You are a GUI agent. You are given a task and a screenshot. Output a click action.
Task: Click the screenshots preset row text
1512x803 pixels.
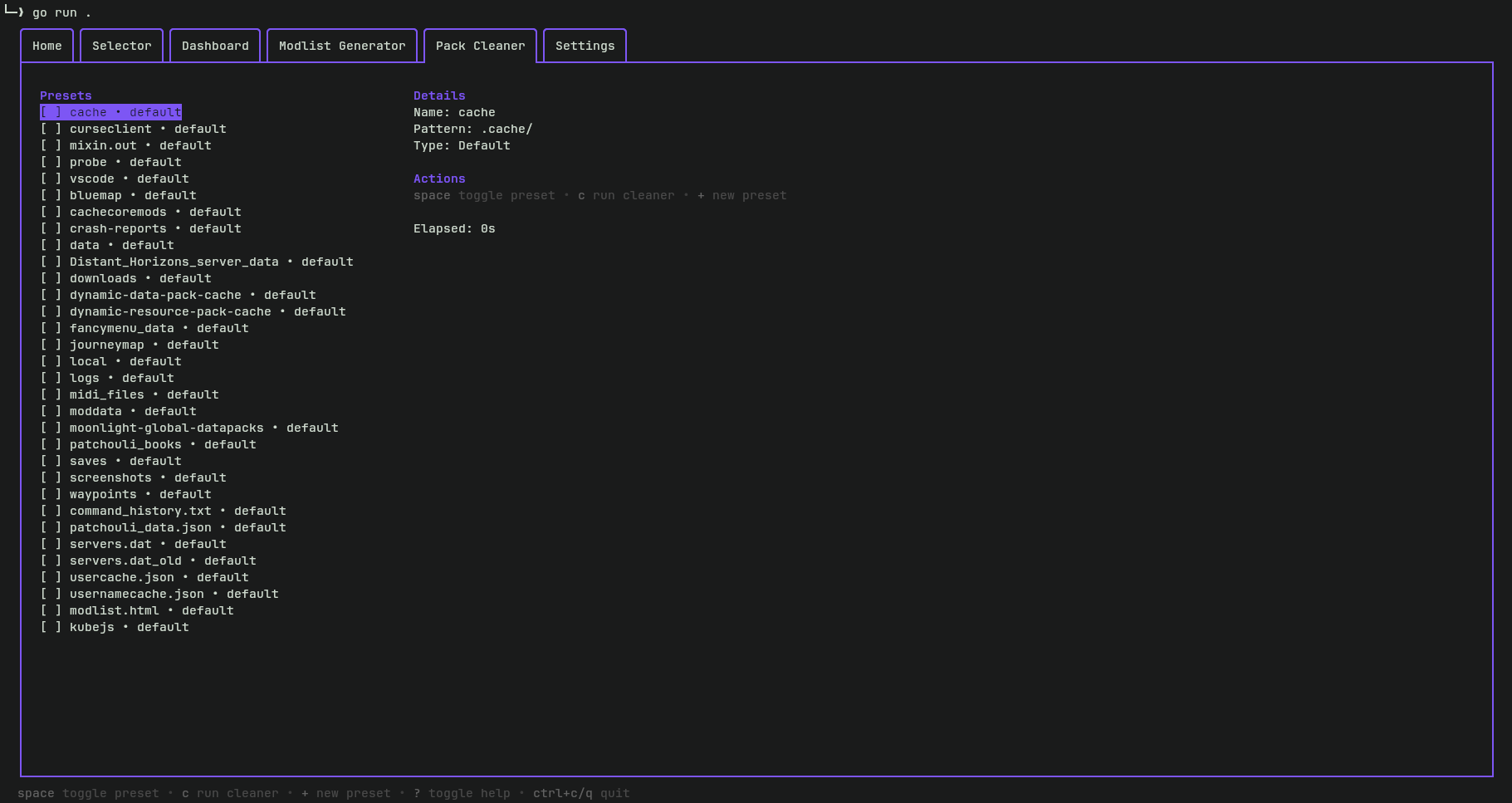coord(148,477)
